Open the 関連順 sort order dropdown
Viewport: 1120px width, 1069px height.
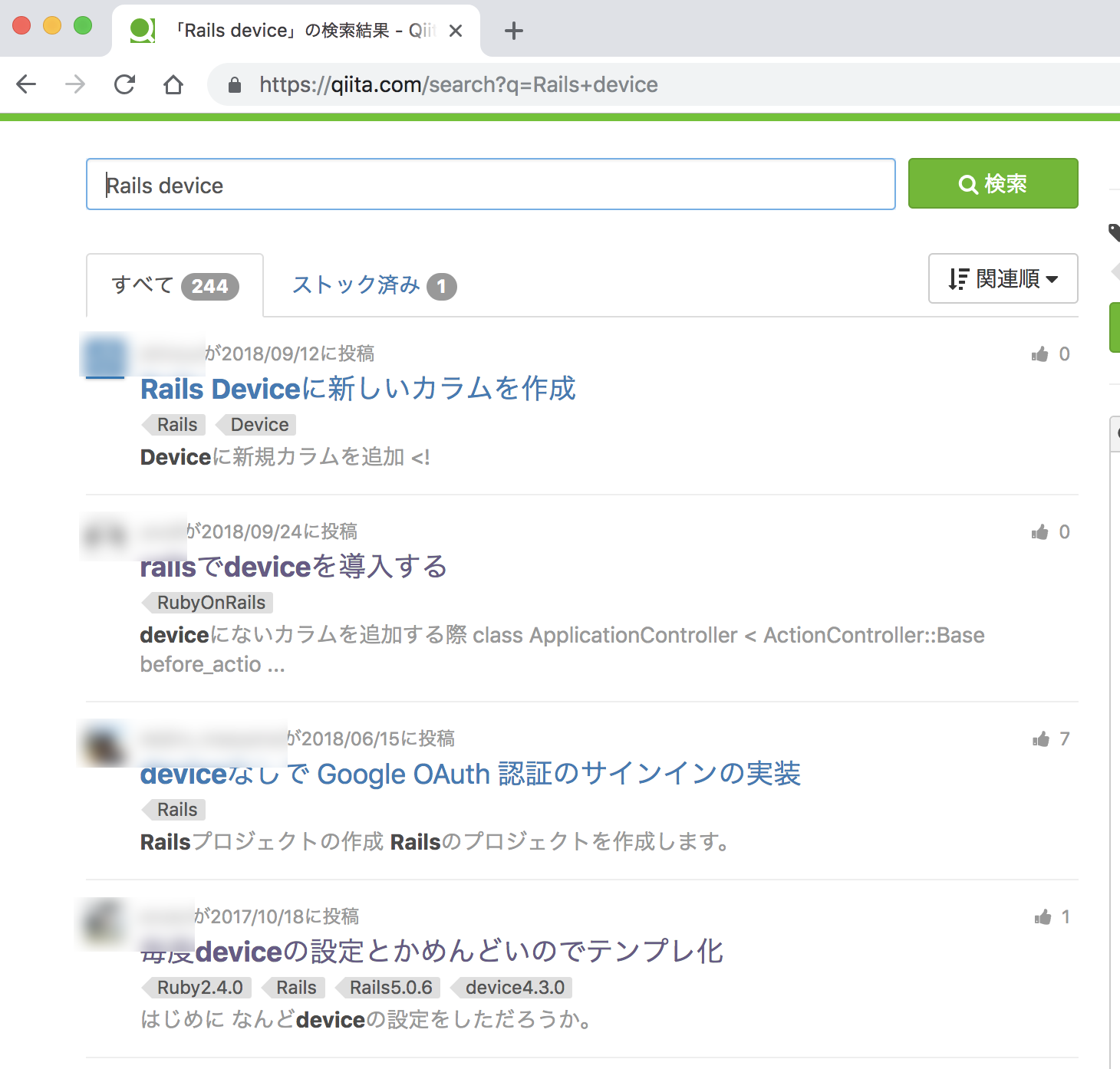1003,278
